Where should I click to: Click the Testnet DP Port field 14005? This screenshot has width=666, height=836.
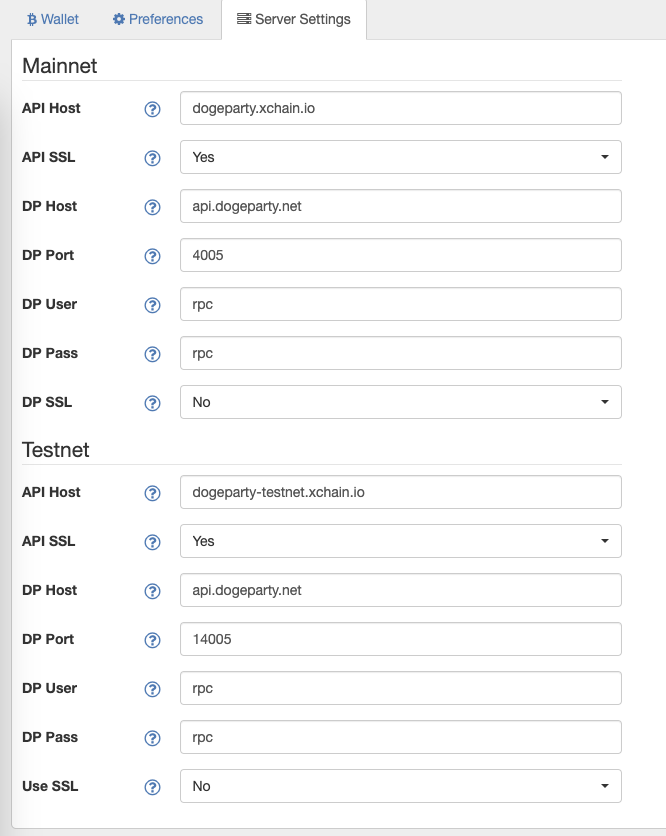[400, 639]
